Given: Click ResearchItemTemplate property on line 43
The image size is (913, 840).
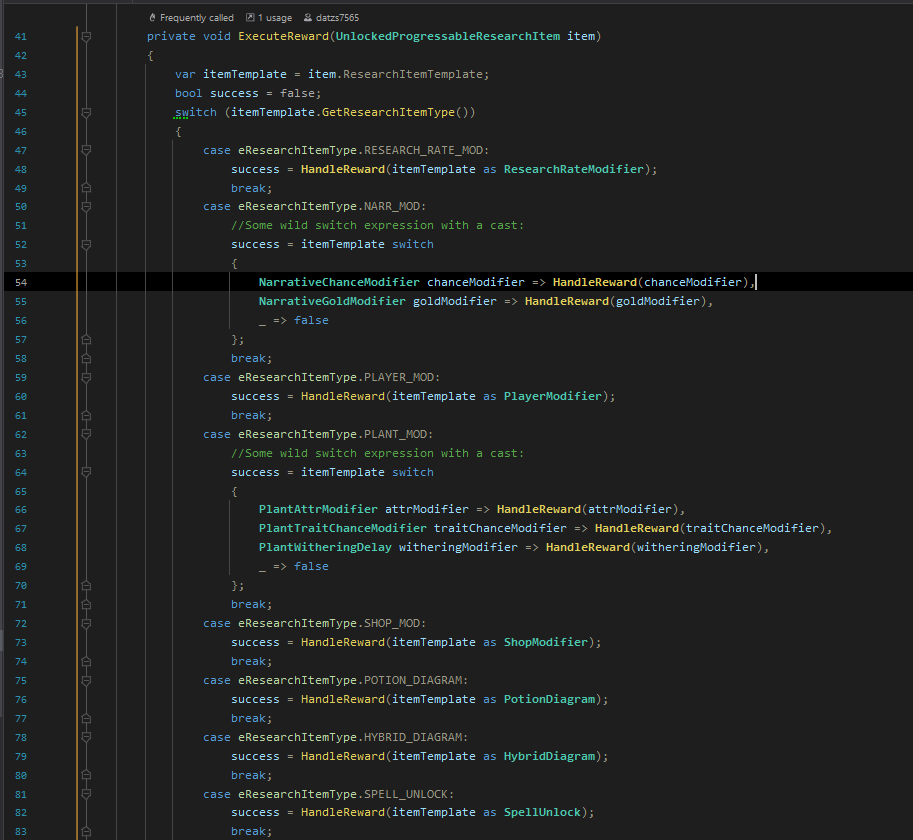Looking at the screenshot, I should coord(413,75).
